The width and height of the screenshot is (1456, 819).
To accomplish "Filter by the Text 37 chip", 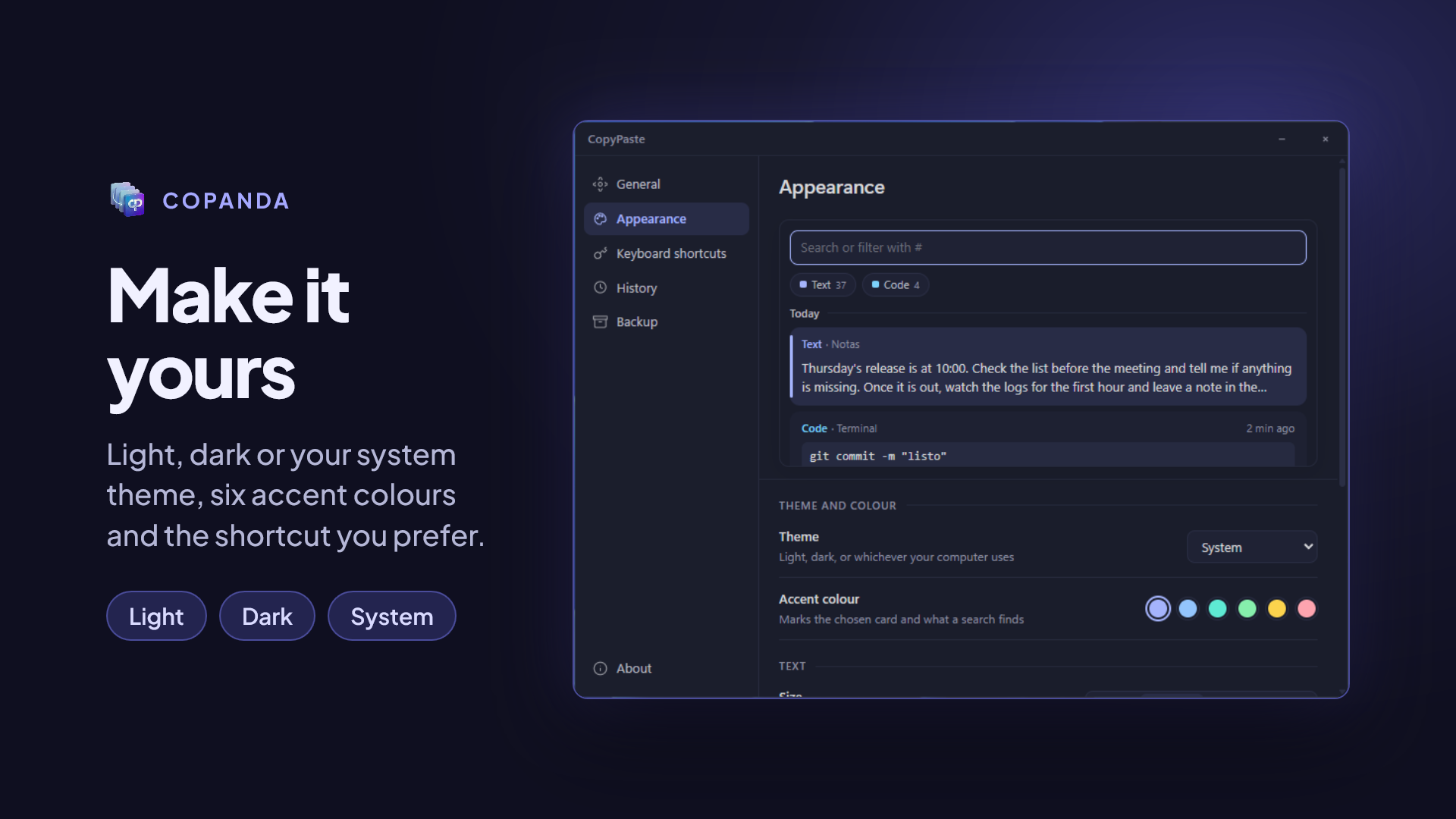I will tap(823, 284).
